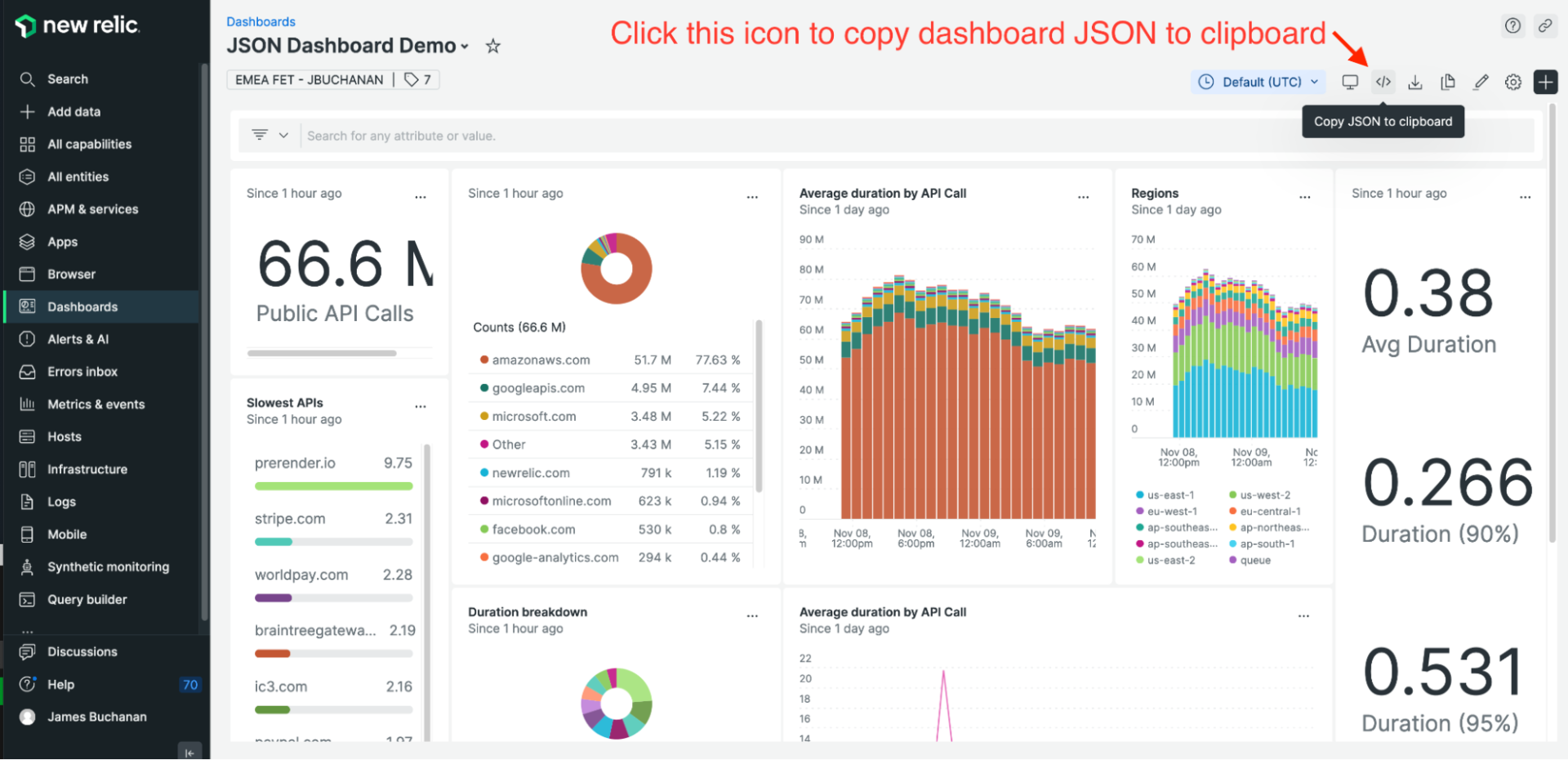Viewport: 1568px width, 760px height.
Task: Click the Copy JSON to clipboard icon
Action: click(1383, 82)
